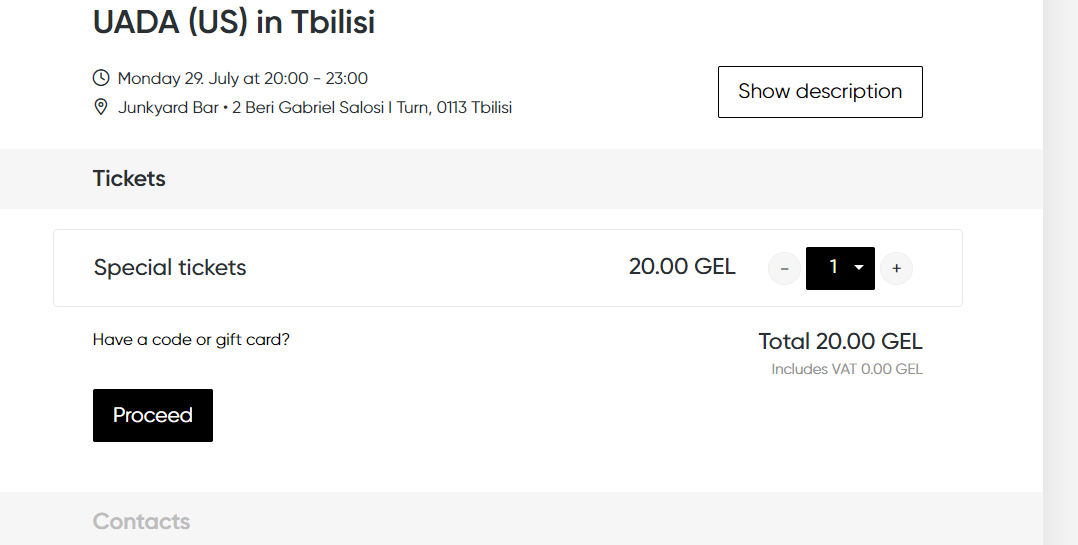Click the 20.00 GEL ticket price
The width and height of the screenshot is (1078, 545).
[682, 267]
